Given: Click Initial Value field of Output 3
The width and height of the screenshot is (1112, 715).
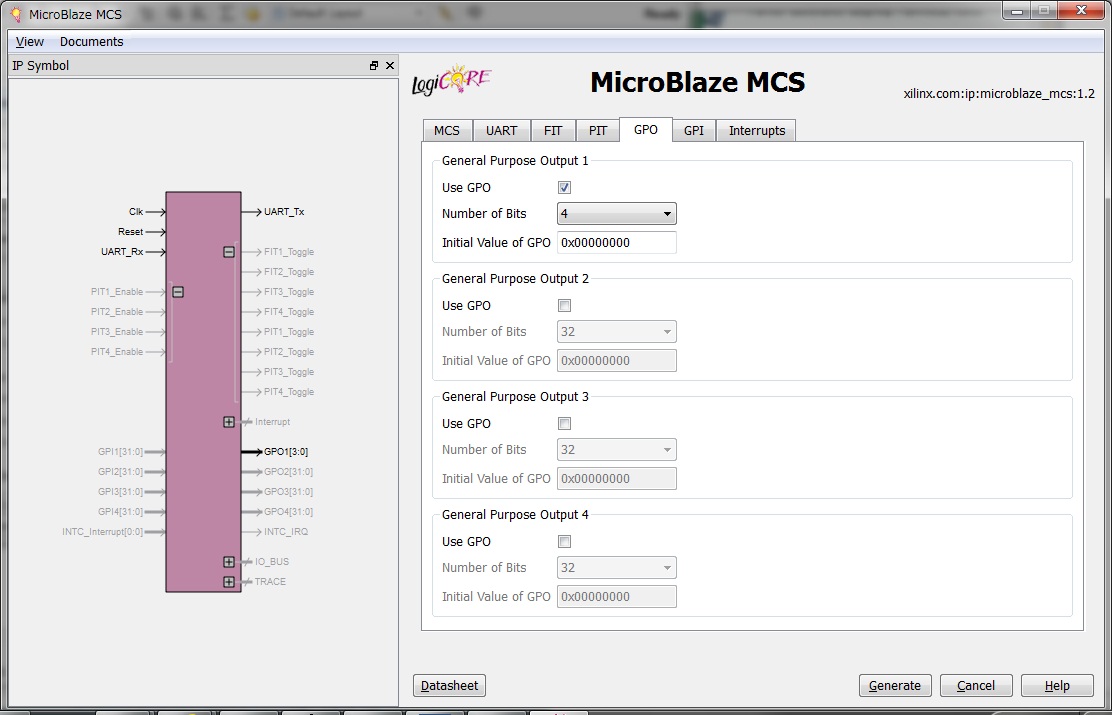Looking at the screenshot, I should point(616,479).
